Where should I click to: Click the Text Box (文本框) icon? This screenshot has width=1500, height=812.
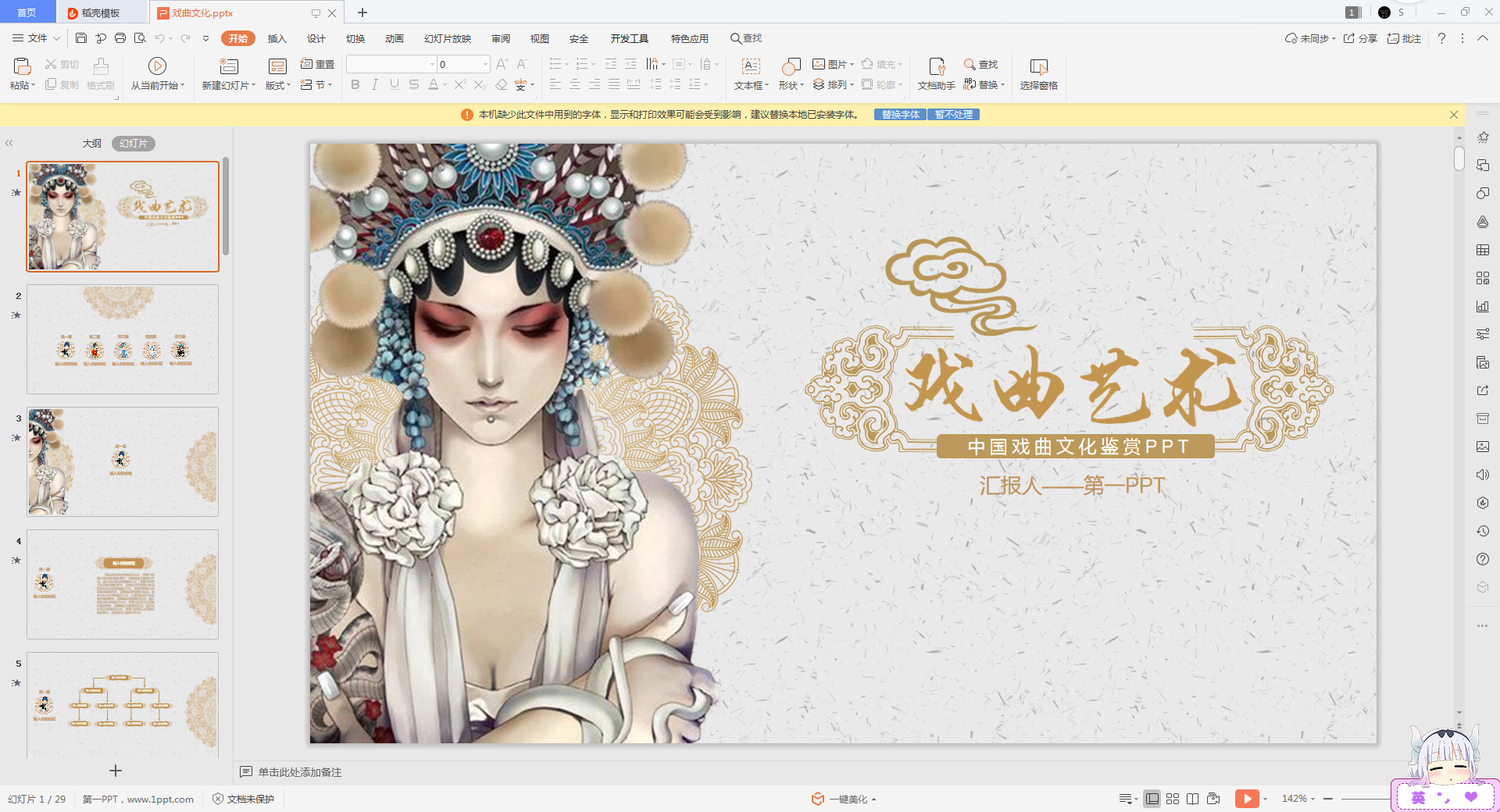click(x=751, y=66)
